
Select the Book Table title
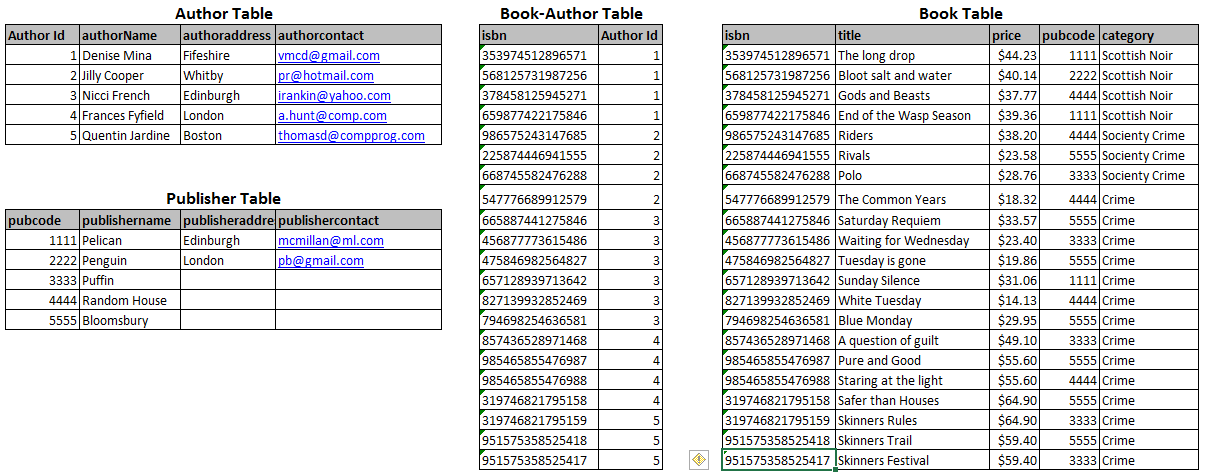point(960,14)
